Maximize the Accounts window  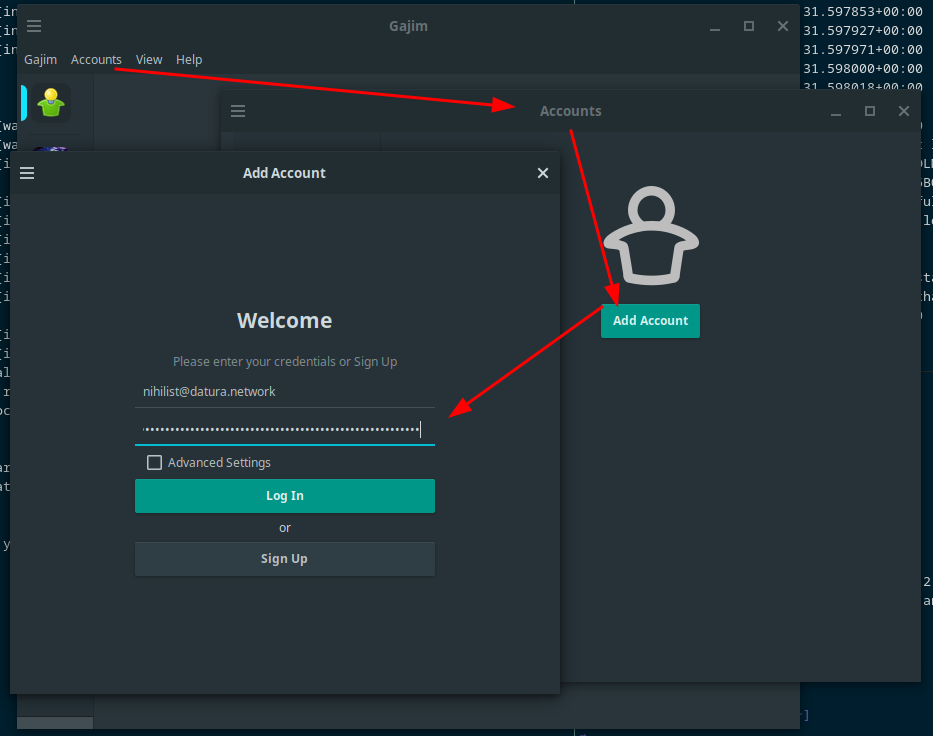click(870, 111)
